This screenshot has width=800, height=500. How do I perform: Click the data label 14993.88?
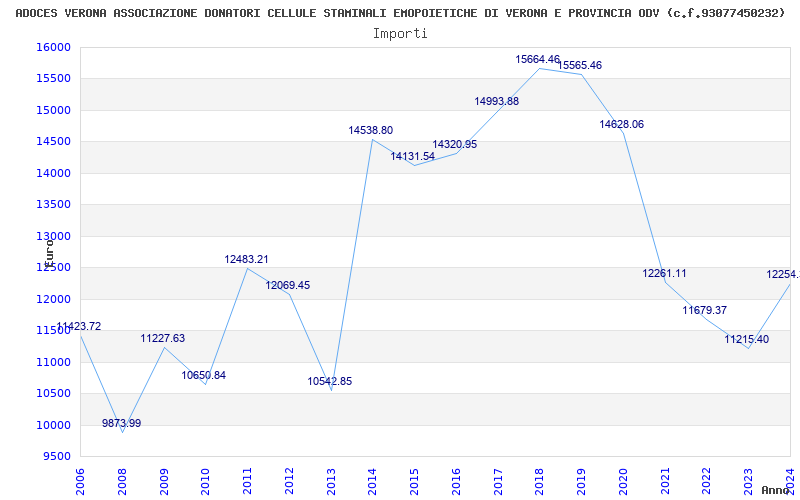496,102
